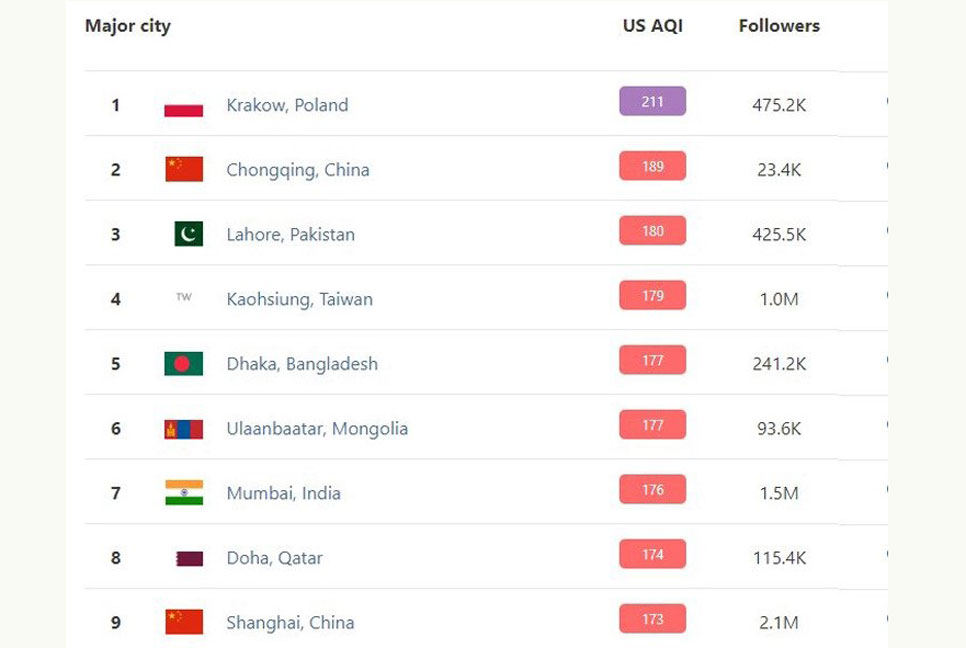966x648 pixels.
Task: Open the Krakow, Poland city link
Action: tap(287, 105)
